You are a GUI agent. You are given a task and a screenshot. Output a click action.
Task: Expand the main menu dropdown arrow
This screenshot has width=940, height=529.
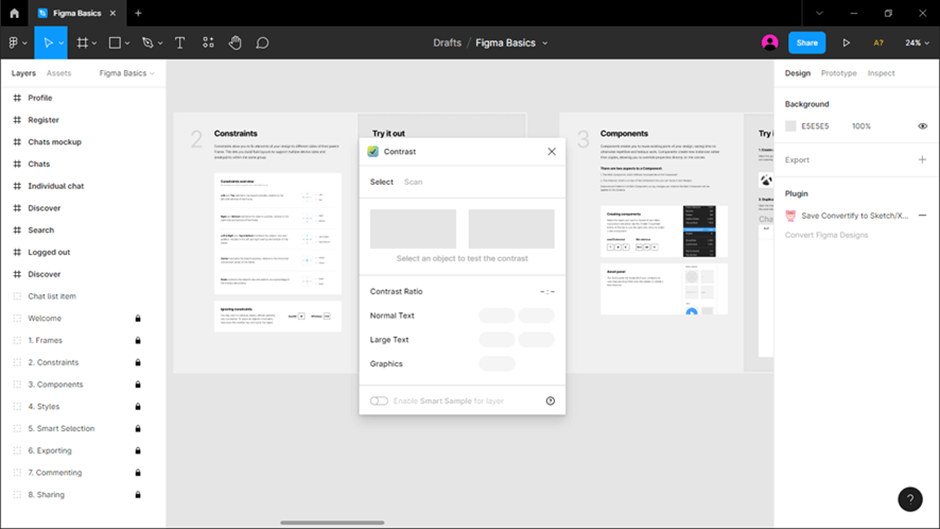[25, 43]
